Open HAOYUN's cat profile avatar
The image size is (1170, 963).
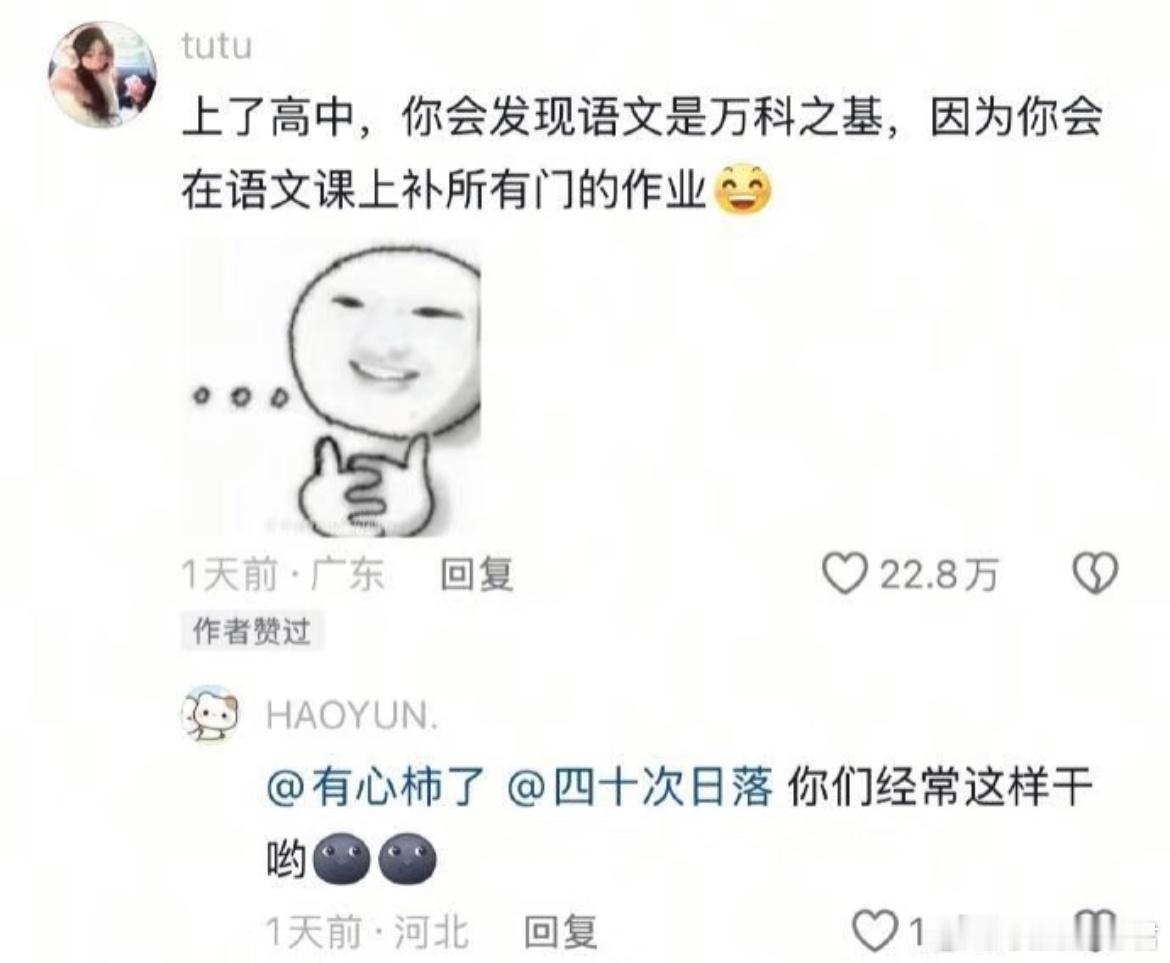pyautogui.click(x=211, y=715)
